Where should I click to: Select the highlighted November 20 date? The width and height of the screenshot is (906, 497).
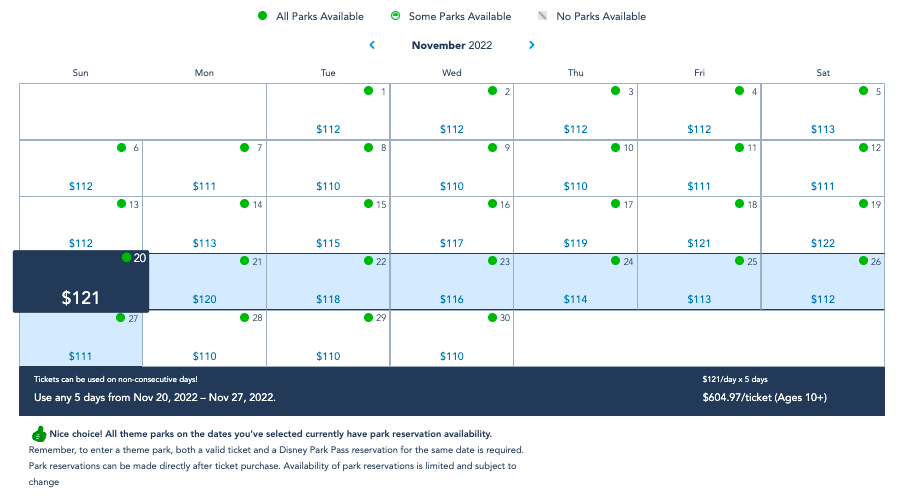pos(81,282)
